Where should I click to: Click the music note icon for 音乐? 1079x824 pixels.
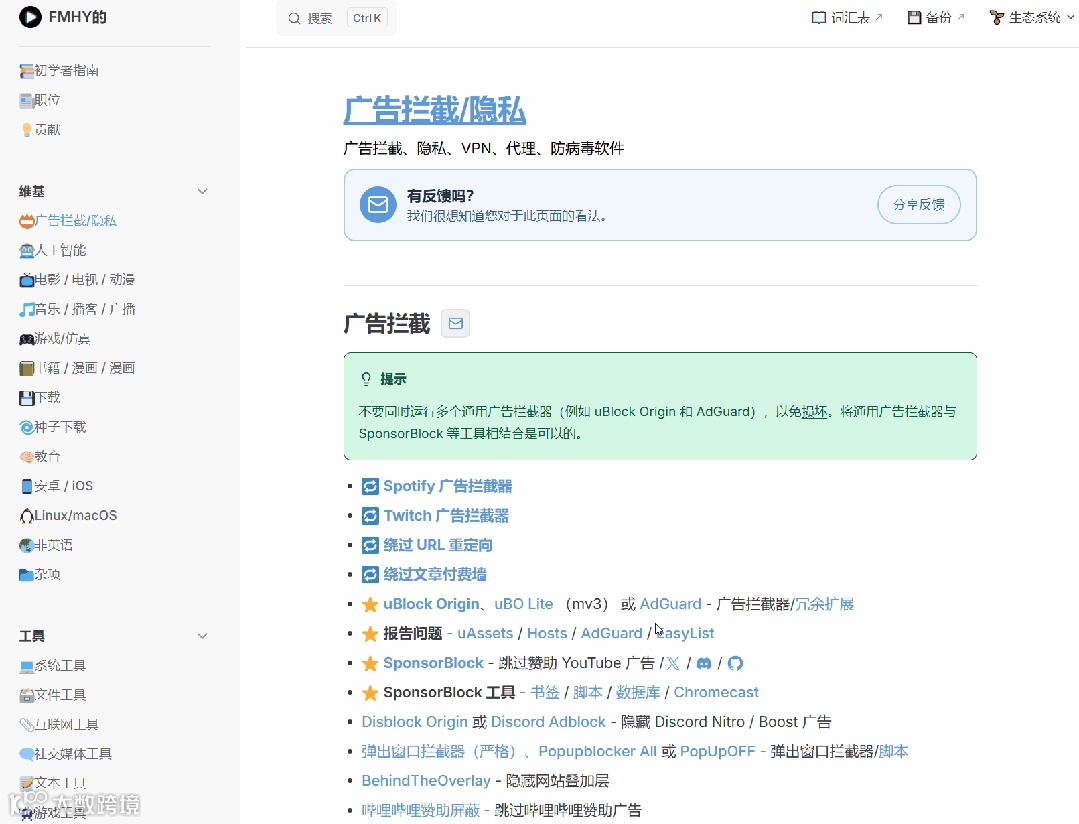tap(26, 309)
